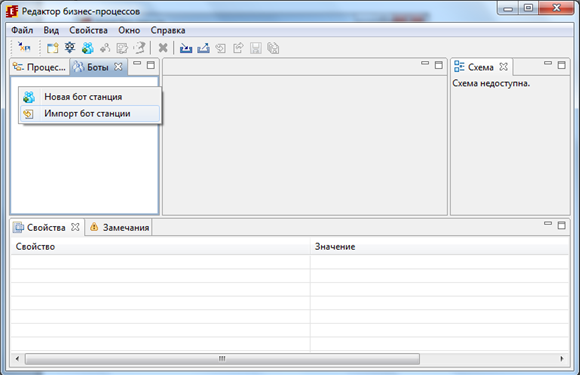
Task: Close the Боты tab
Action: click(118, 67)
